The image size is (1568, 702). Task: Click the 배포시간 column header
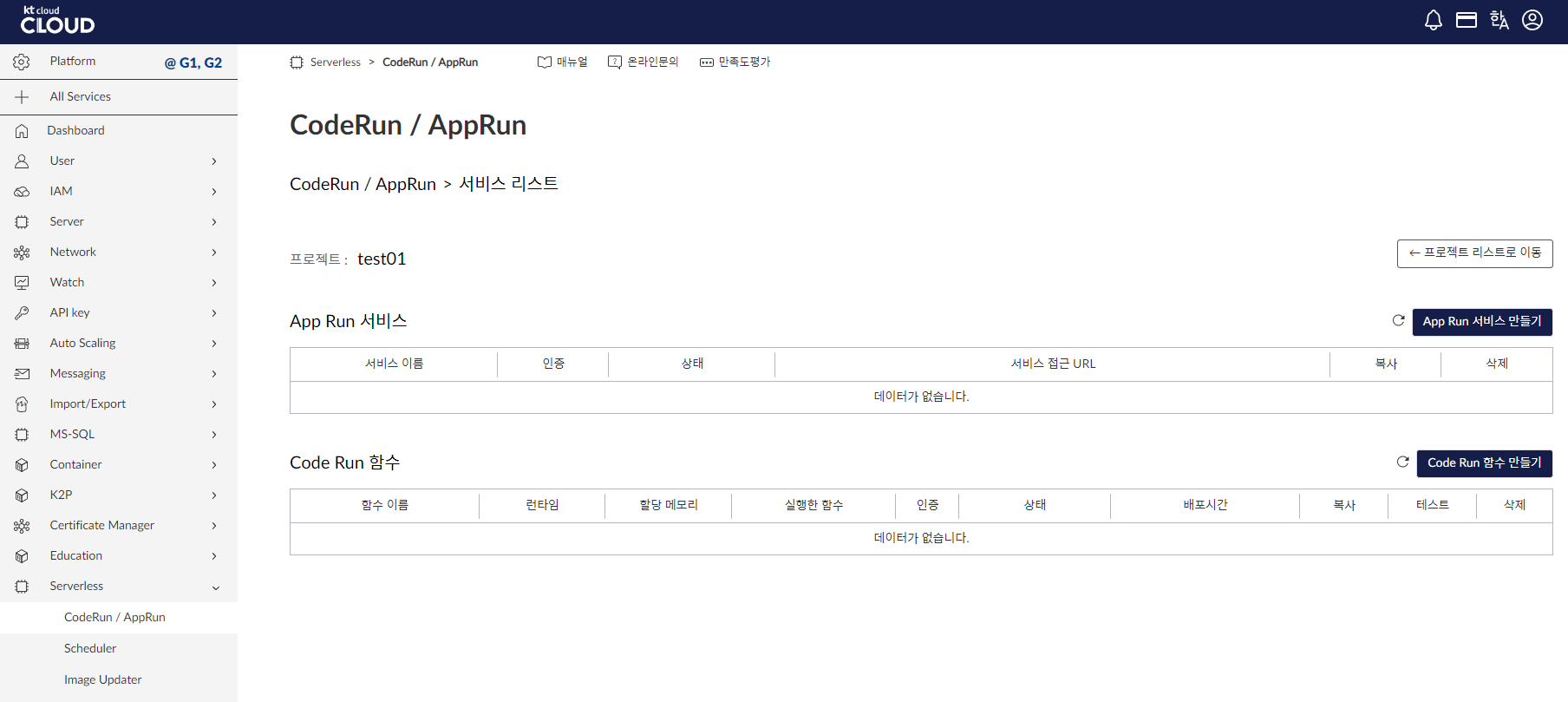pyautogui.click(x=1205, y=505)
